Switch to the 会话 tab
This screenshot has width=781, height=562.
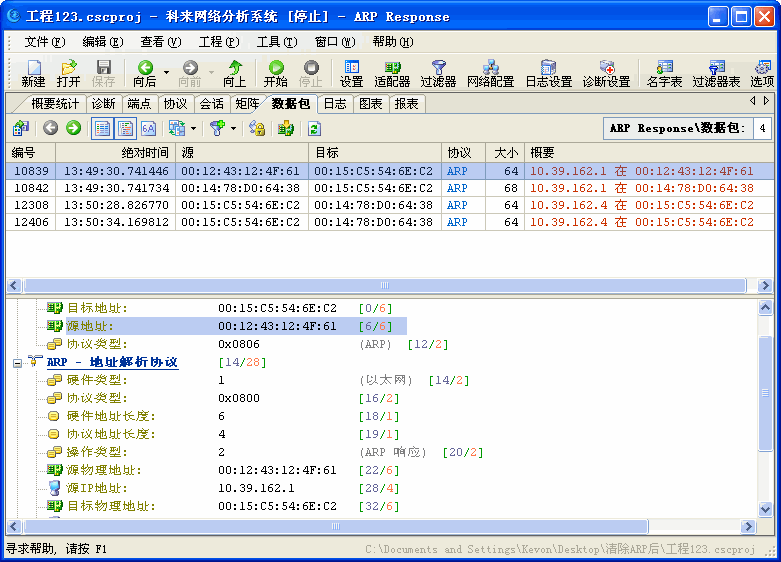pos(212,104)
